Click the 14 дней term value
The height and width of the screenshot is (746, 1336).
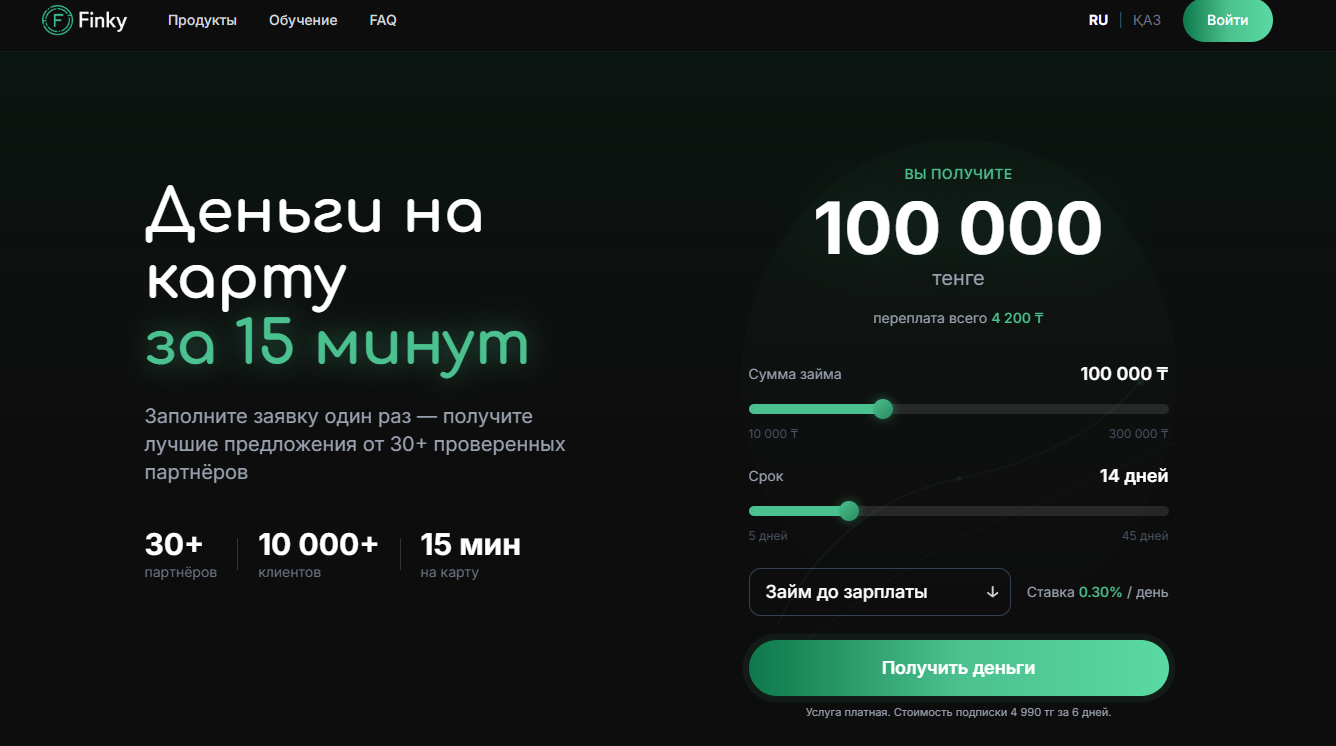pyautogui.click(x=1134, y=476)
